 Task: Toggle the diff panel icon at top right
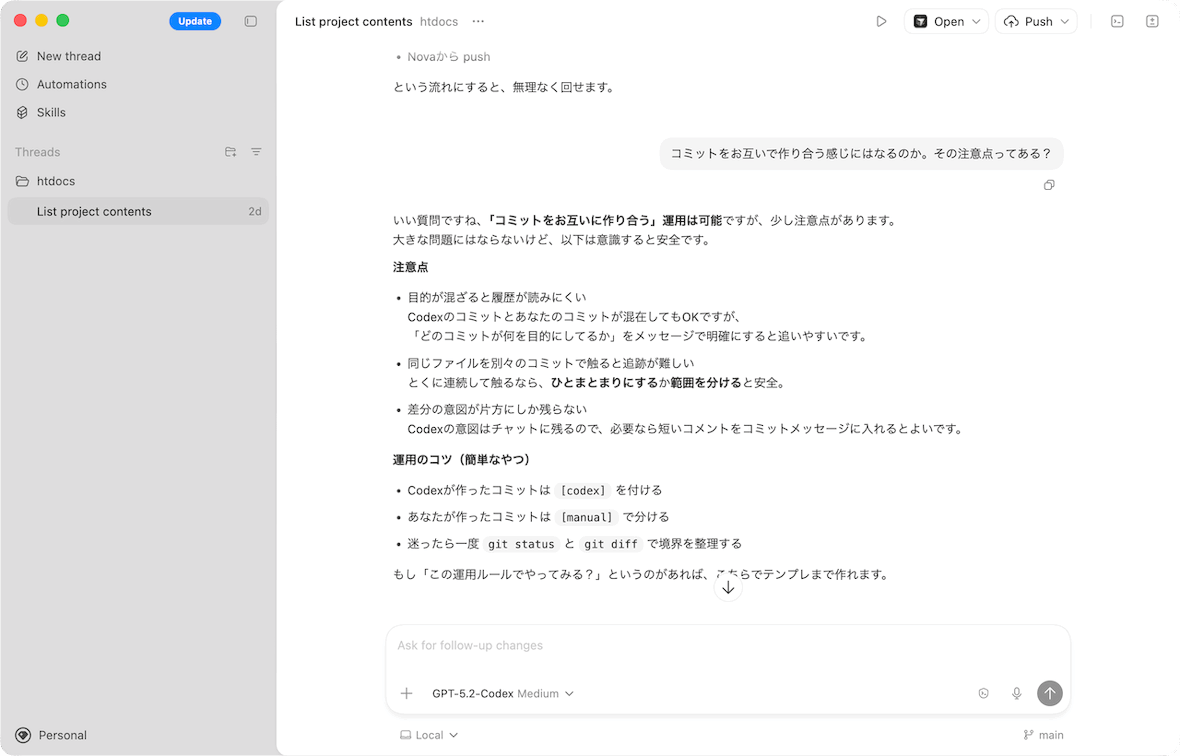[x=1152, y=21]
